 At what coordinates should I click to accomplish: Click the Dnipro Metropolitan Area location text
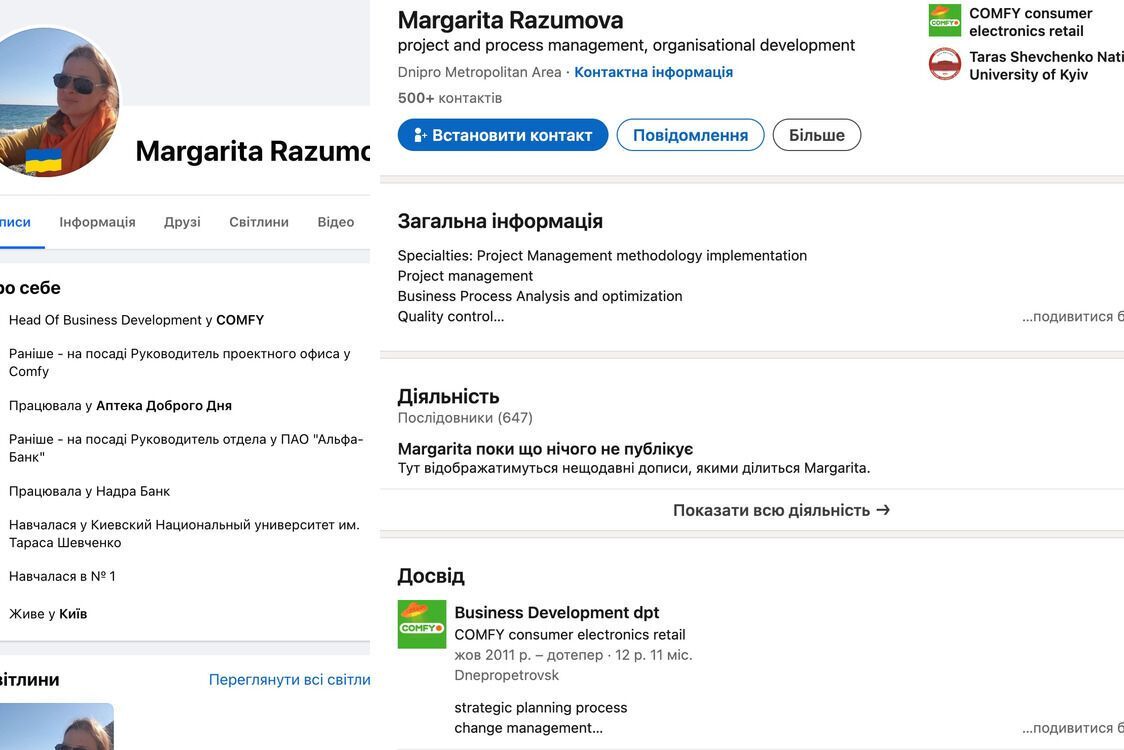click(480, 72)
